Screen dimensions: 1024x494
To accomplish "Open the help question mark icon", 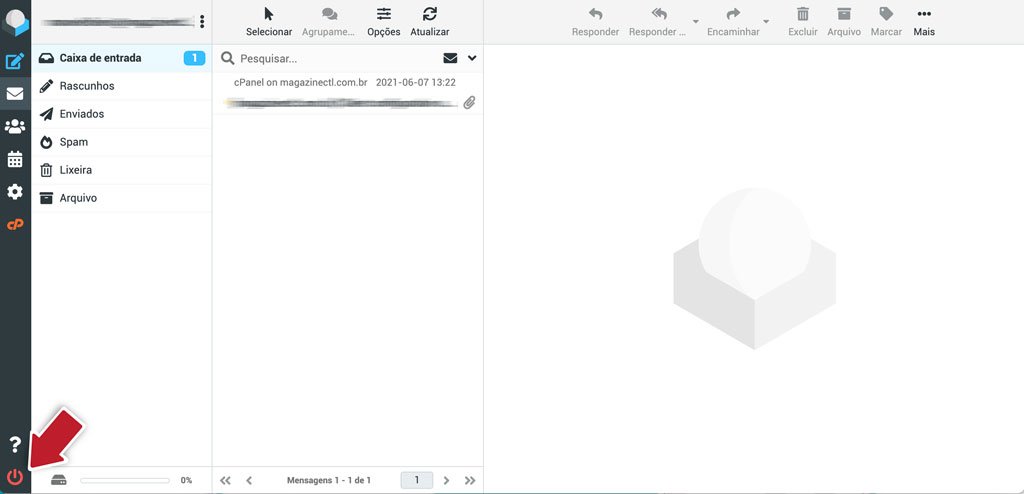I will click(15, 444).
